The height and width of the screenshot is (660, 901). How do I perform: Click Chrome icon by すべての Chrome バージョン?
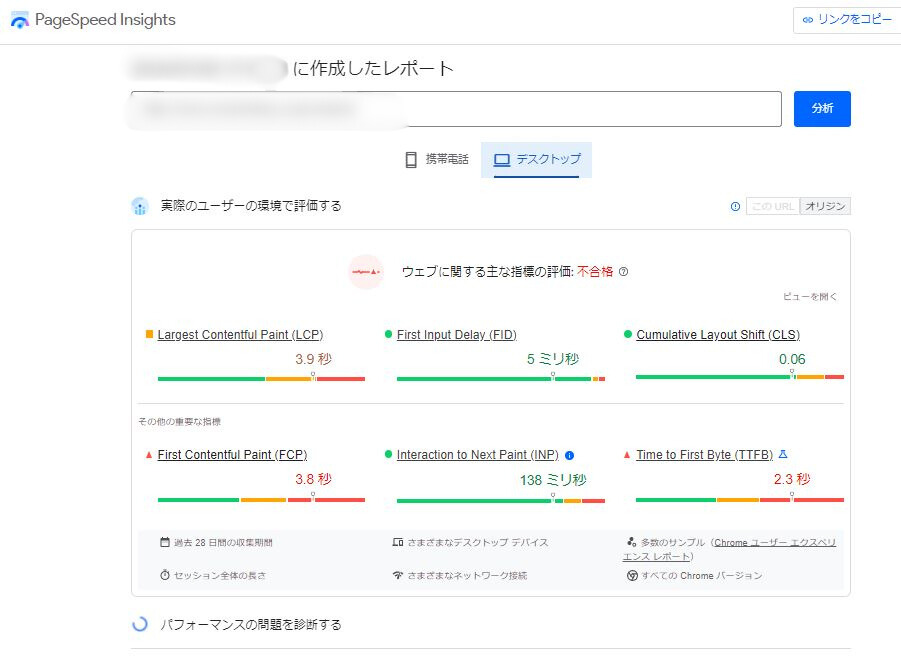click(632, 576)
